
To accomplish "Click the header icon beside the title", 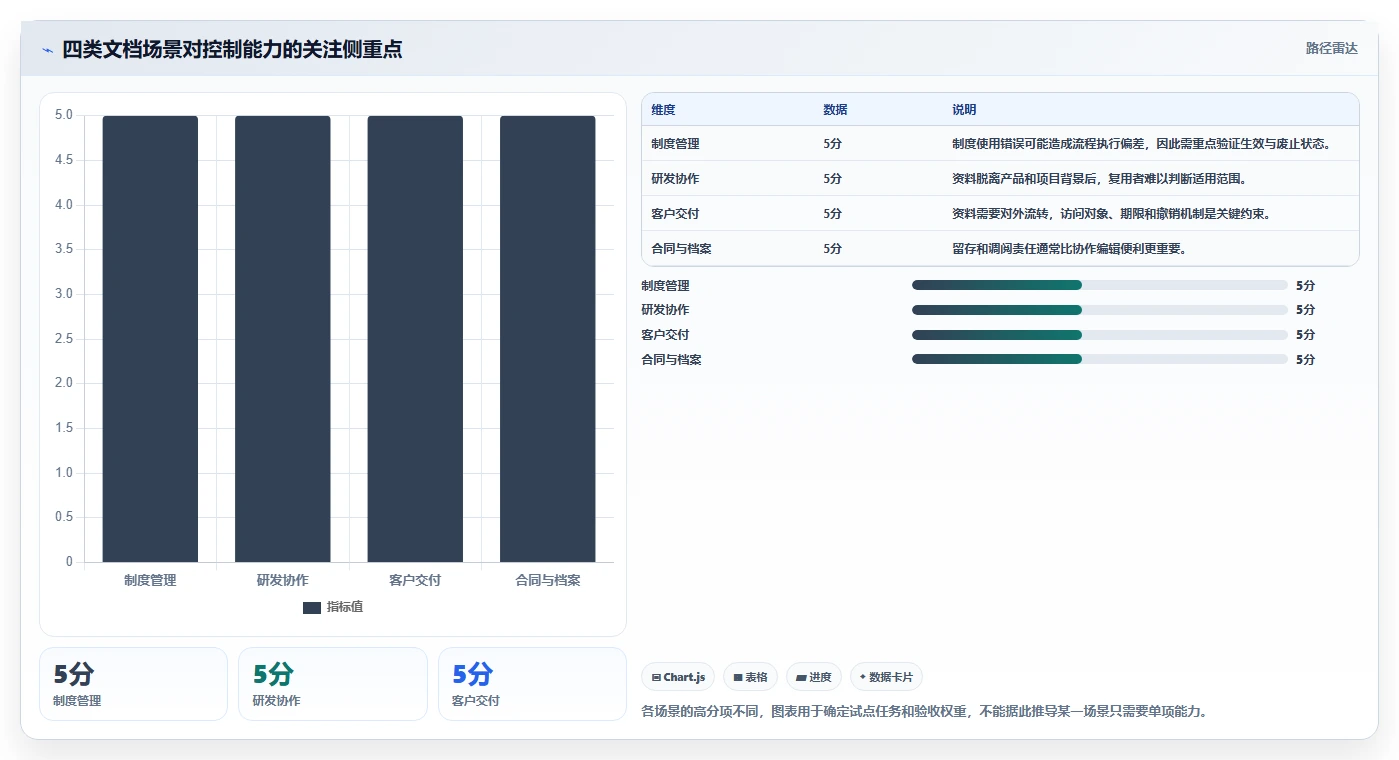I will point(47,50).
